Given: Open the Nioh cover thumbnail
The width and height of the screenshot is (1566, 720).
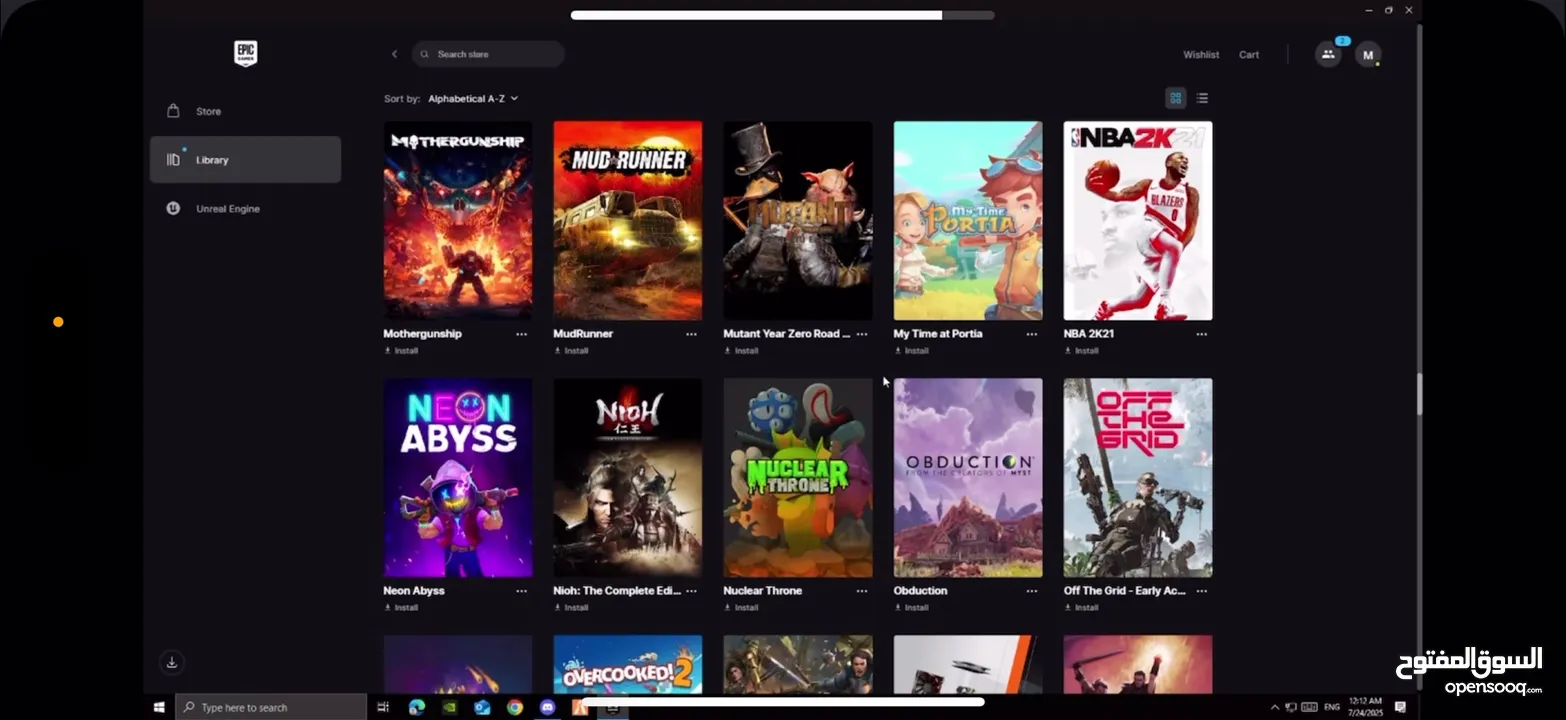Looking at the screenshot, I should (x=628, y=478).
